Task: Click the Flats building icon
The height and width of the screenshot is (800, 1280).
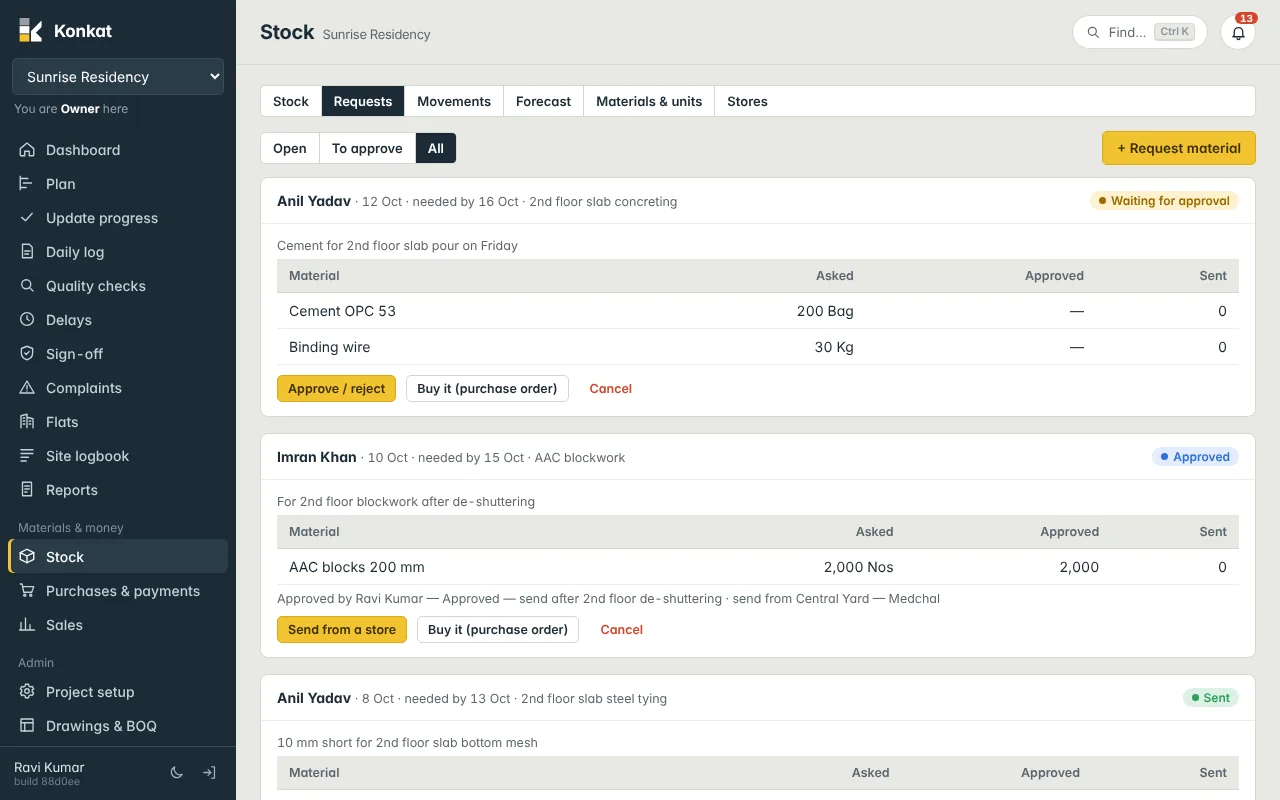Action: [x=27, y=422]
